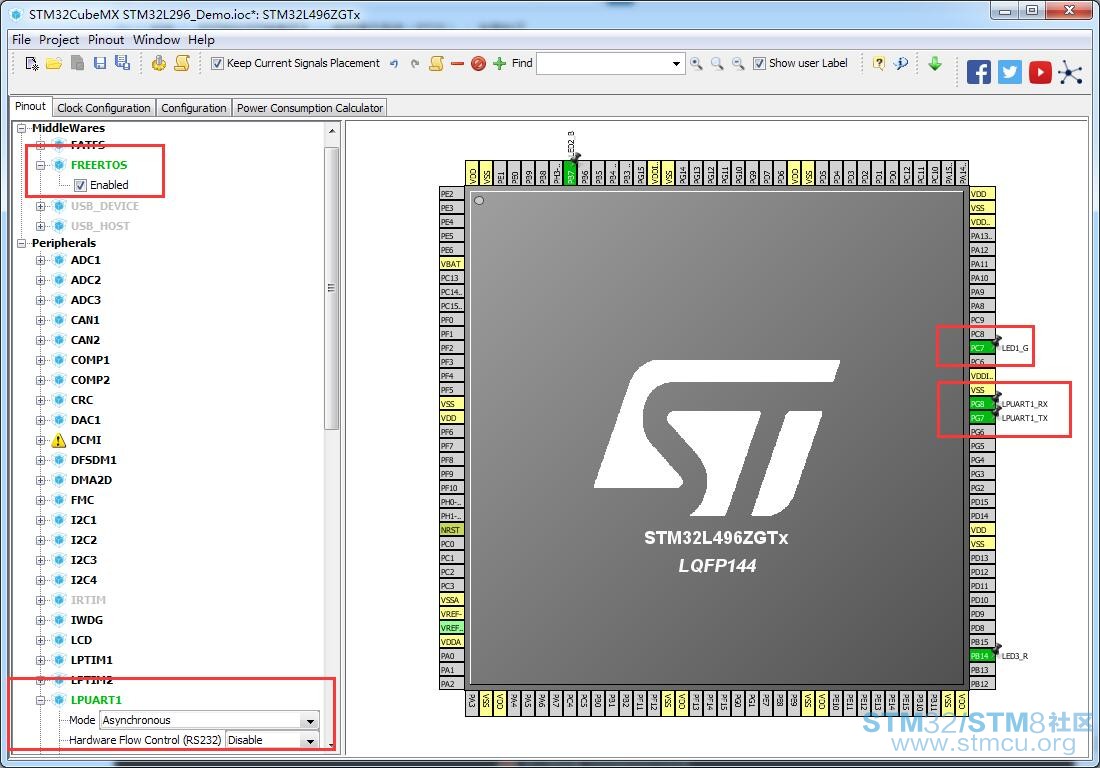Click the Save Project As icon
This screenshot has height=768, width=1100.
(122, 63)
